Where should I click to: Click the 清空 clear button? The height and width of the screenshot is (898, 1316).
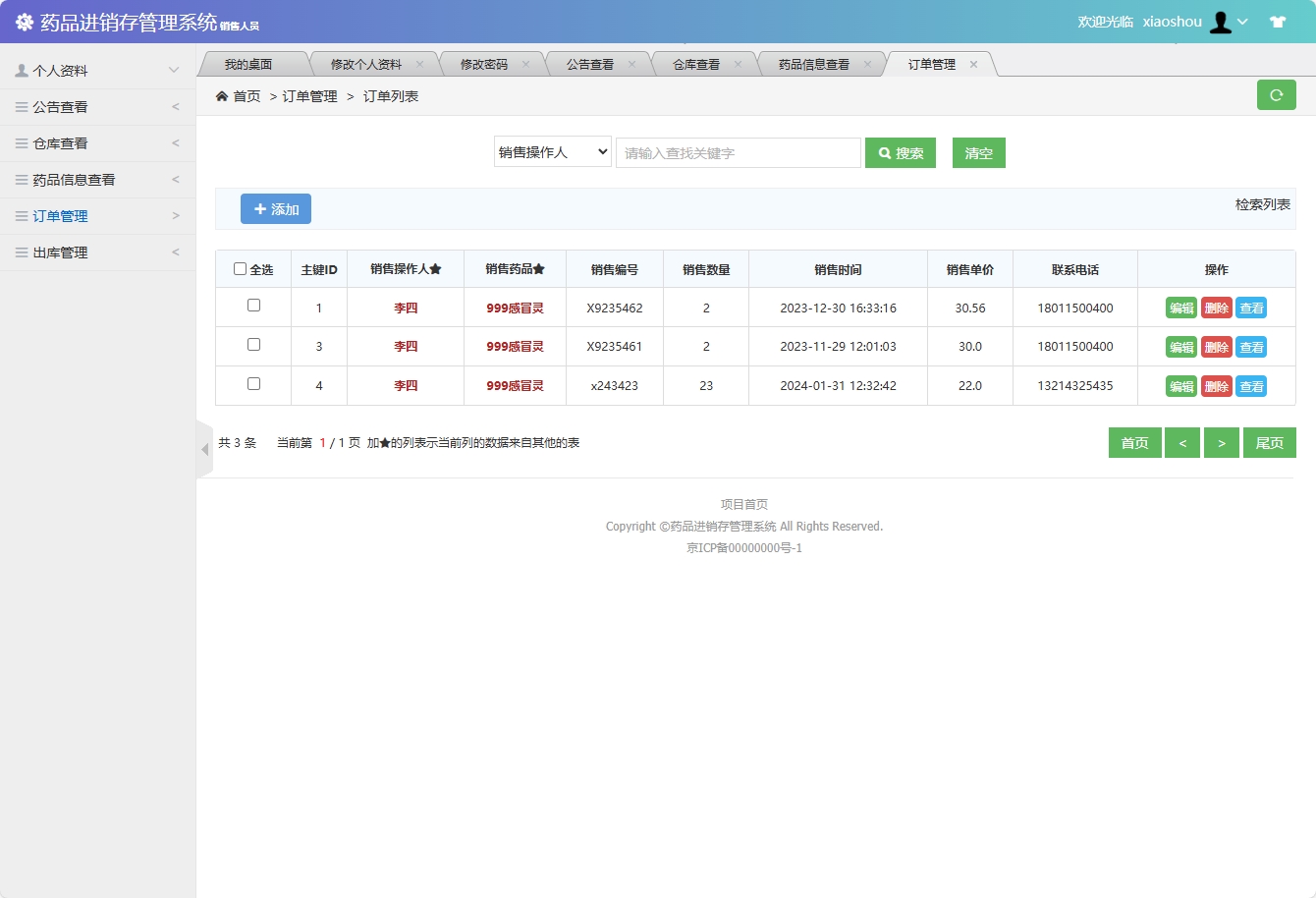click(978, 152)
